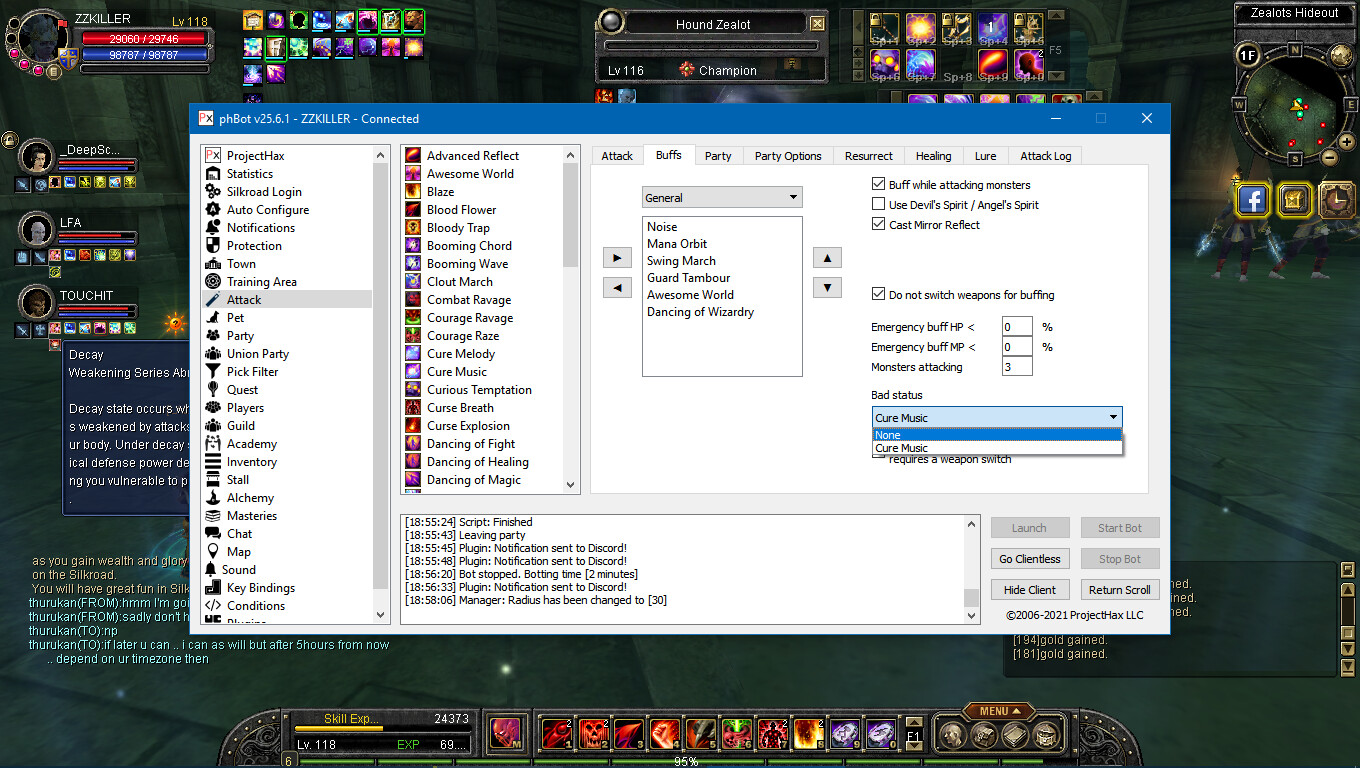Click the Monsters attacking input field
The height and width of the screenshot is (768, 1360).
pyautogui.click(x=1016, y=367)
